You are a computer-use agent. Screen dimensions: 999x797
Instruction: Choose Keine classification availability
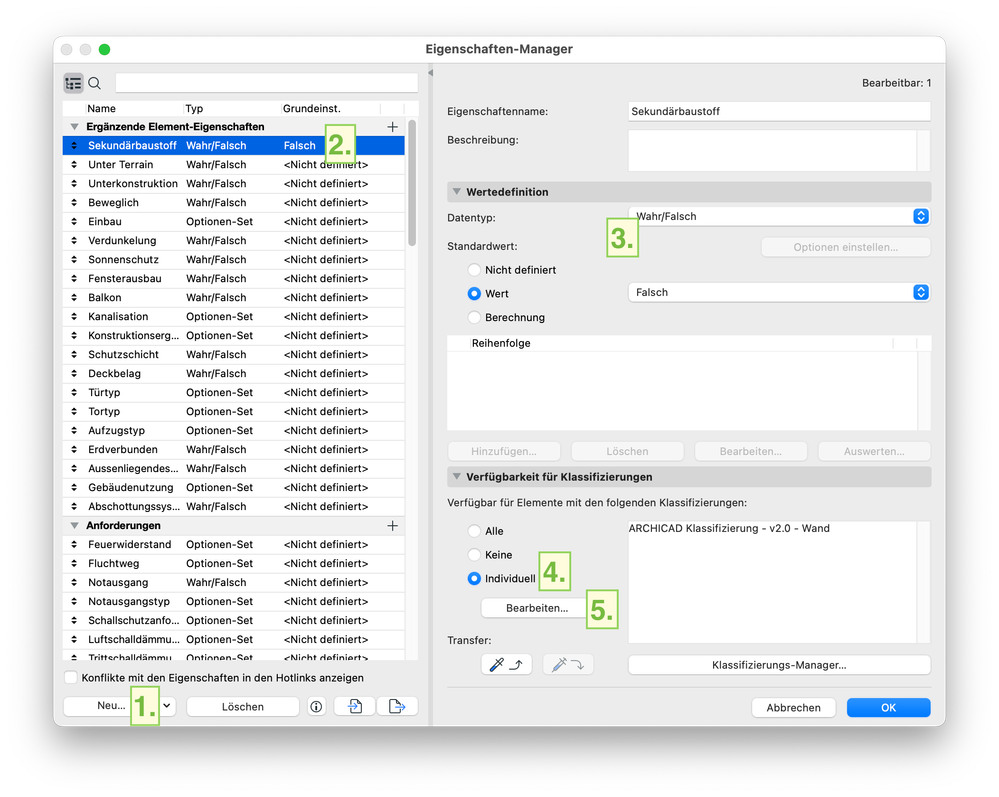coord(474,554)
